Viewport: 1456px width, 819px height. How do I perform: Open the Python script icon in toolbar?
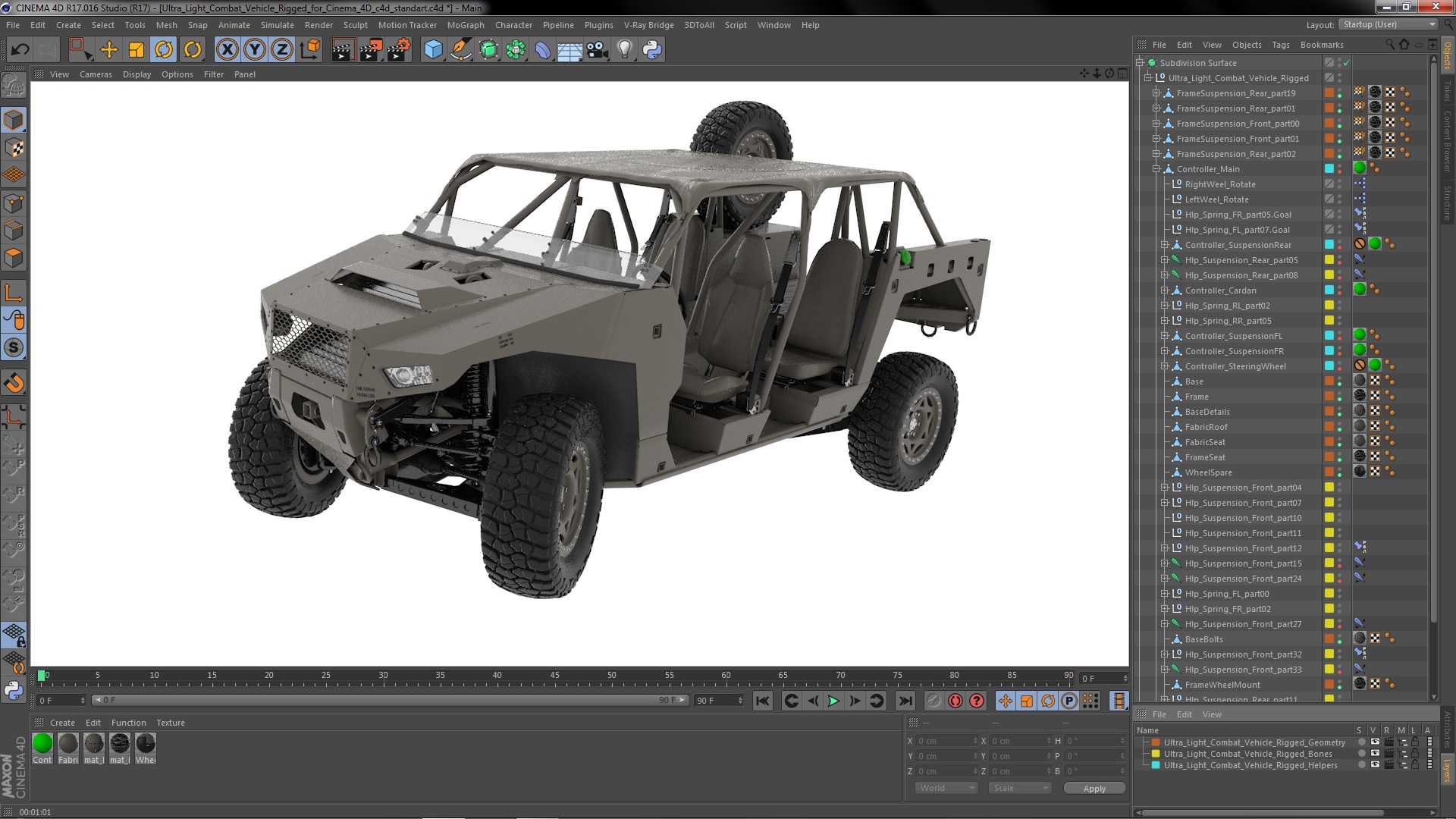pyautogui.click(x=652, y=50)
